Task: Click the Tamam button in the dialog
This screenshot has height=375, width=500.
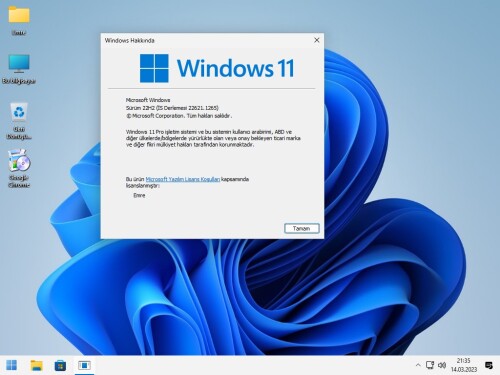Action: tap(302, 228)
